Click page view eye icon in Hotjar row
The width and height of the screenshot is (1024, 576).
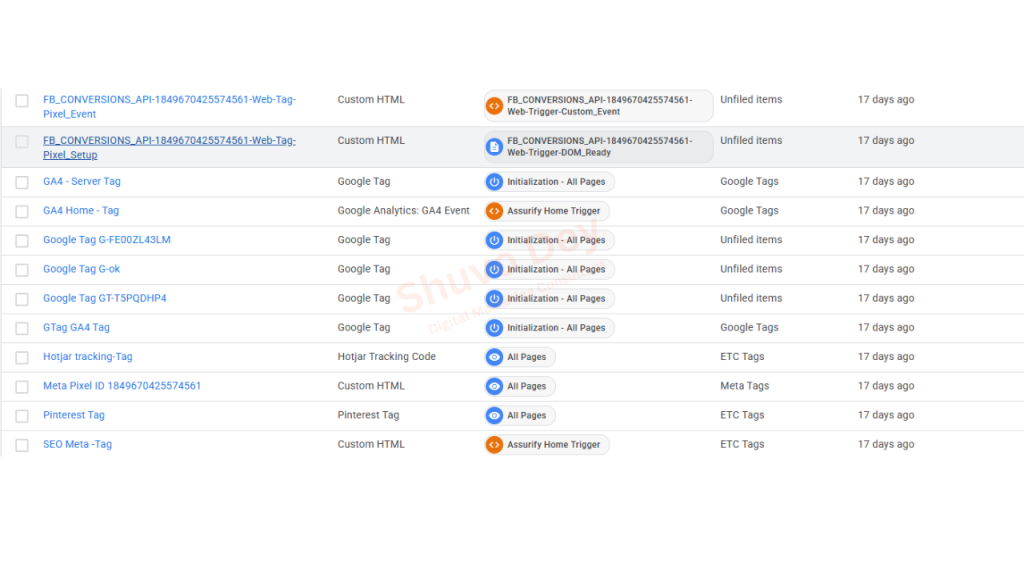(x=494, y=357)
